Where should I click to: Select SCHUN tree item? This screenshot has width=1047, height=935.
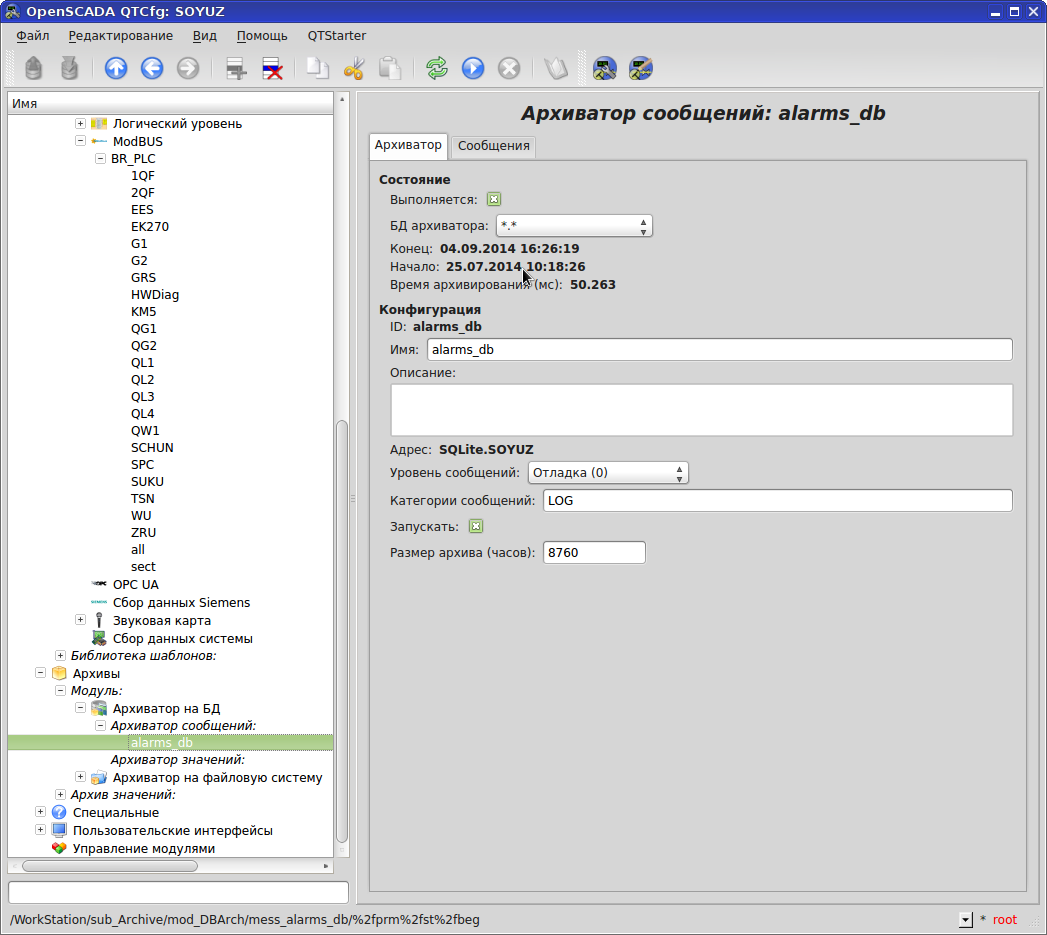152,447
